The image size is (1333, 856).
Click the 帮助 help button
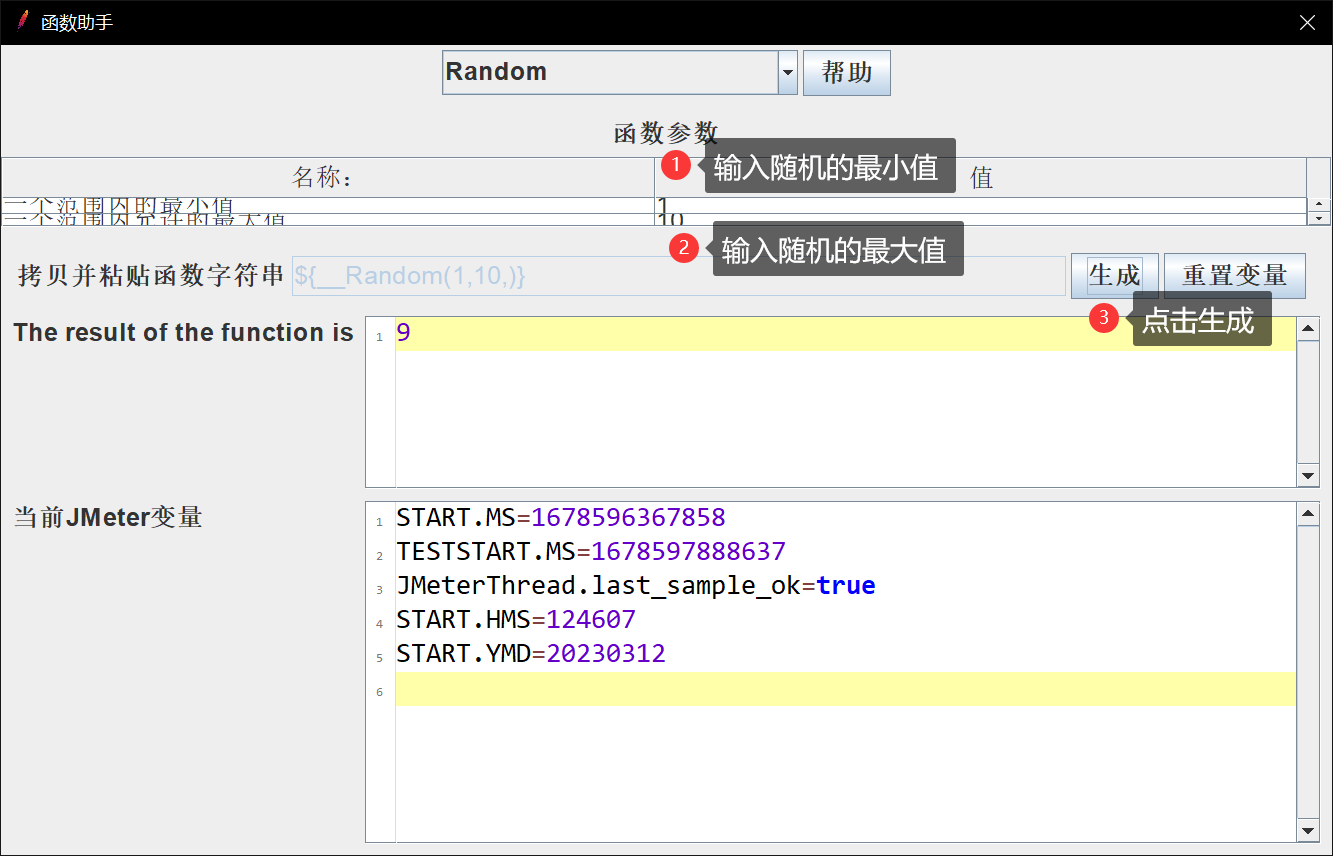tap(846, 73)
